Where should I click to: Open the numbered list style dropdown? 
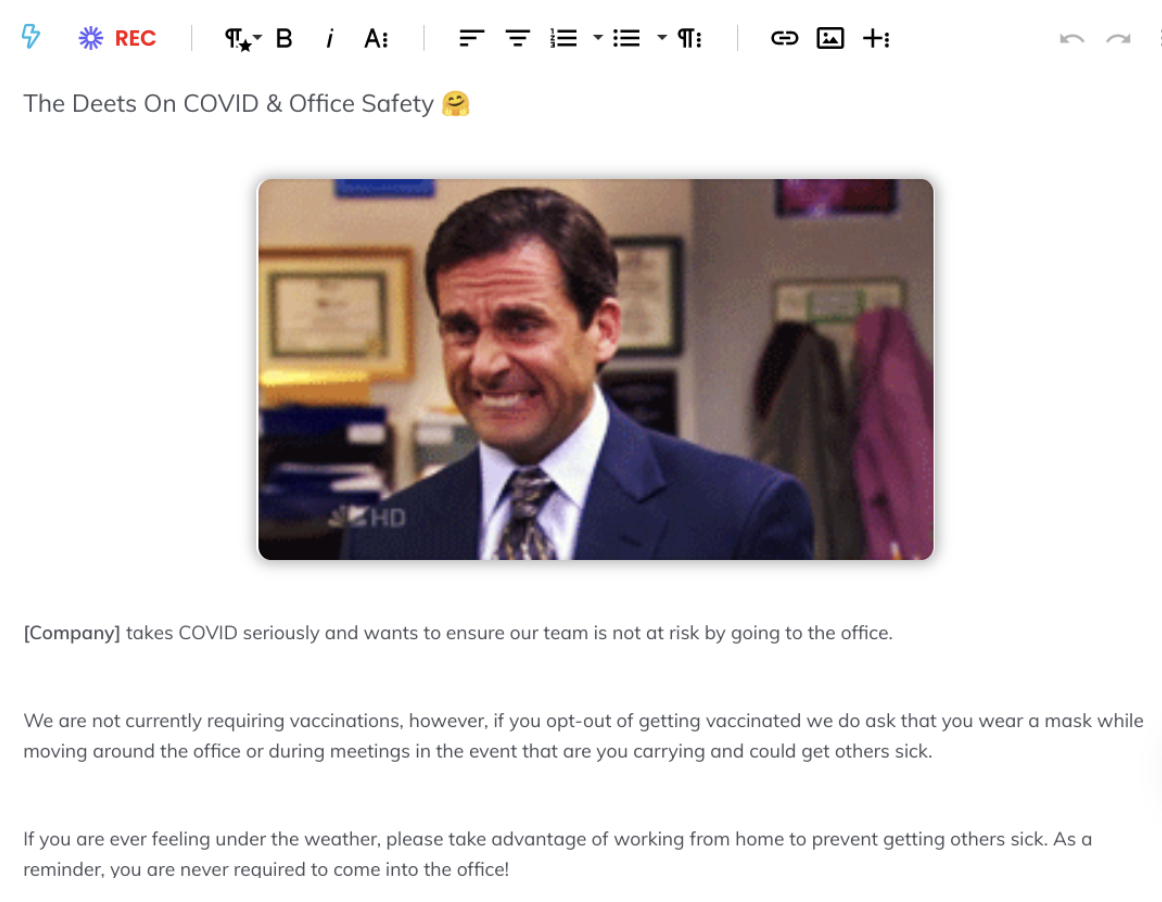pyautogui.click(x=597, y=38)
